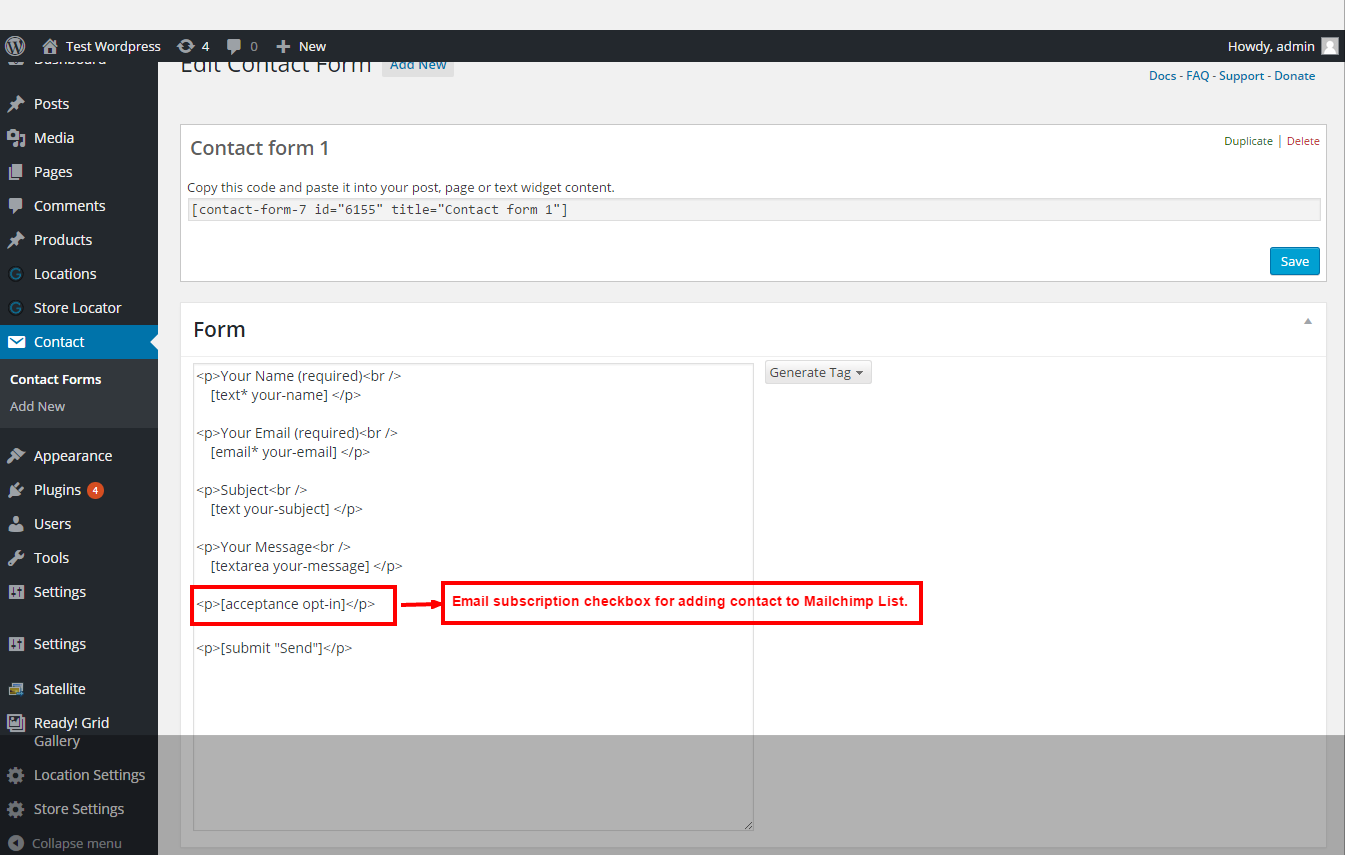This screenshot has height=855, width=1345.
Task: Open the Docs link
Action: (1163, 76)
